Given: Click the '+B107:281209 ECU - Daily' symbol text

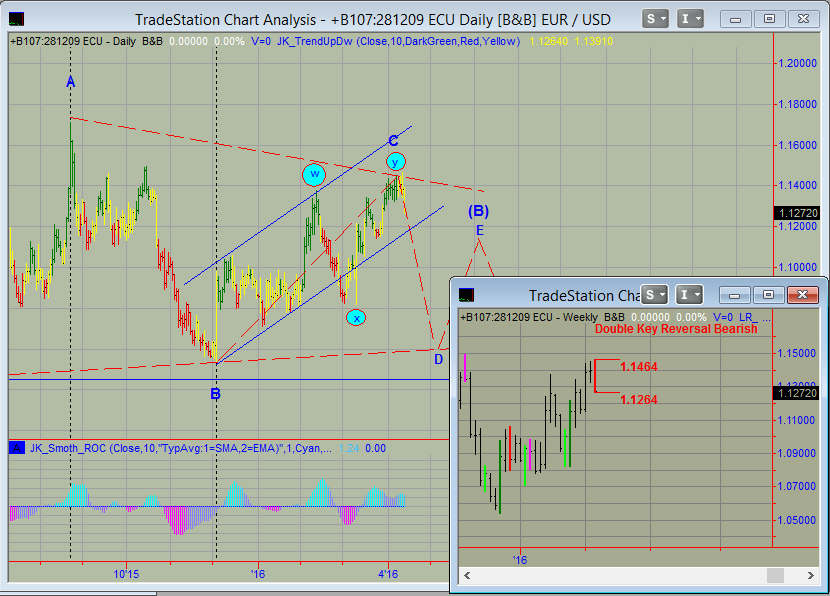Looking at the screenshot, I should tap(73, 41).
